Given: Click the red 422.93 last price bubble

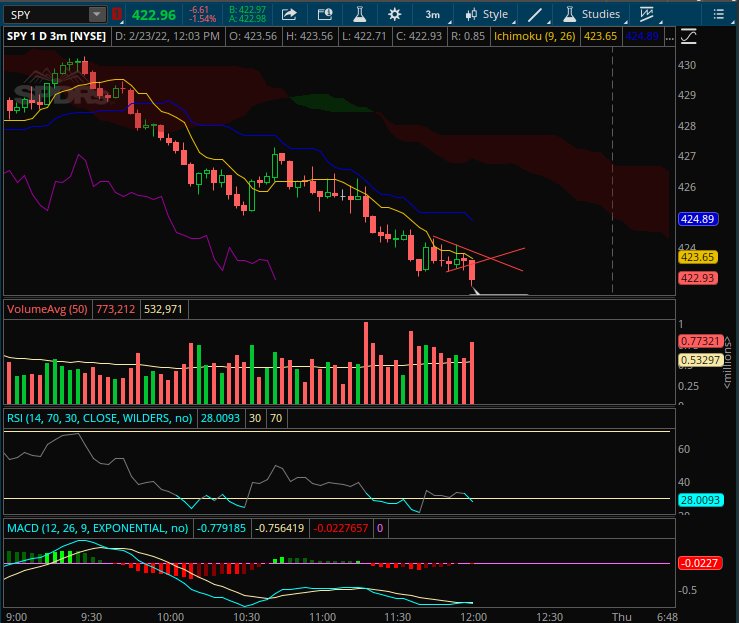Looking at the screenshot, I should coord(698,278).
